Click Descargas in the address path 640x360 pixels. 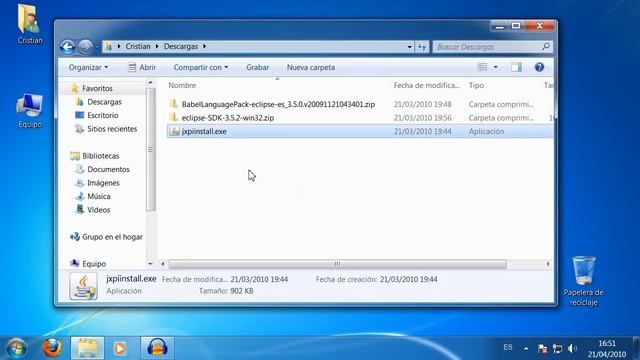tap(181, 47)
